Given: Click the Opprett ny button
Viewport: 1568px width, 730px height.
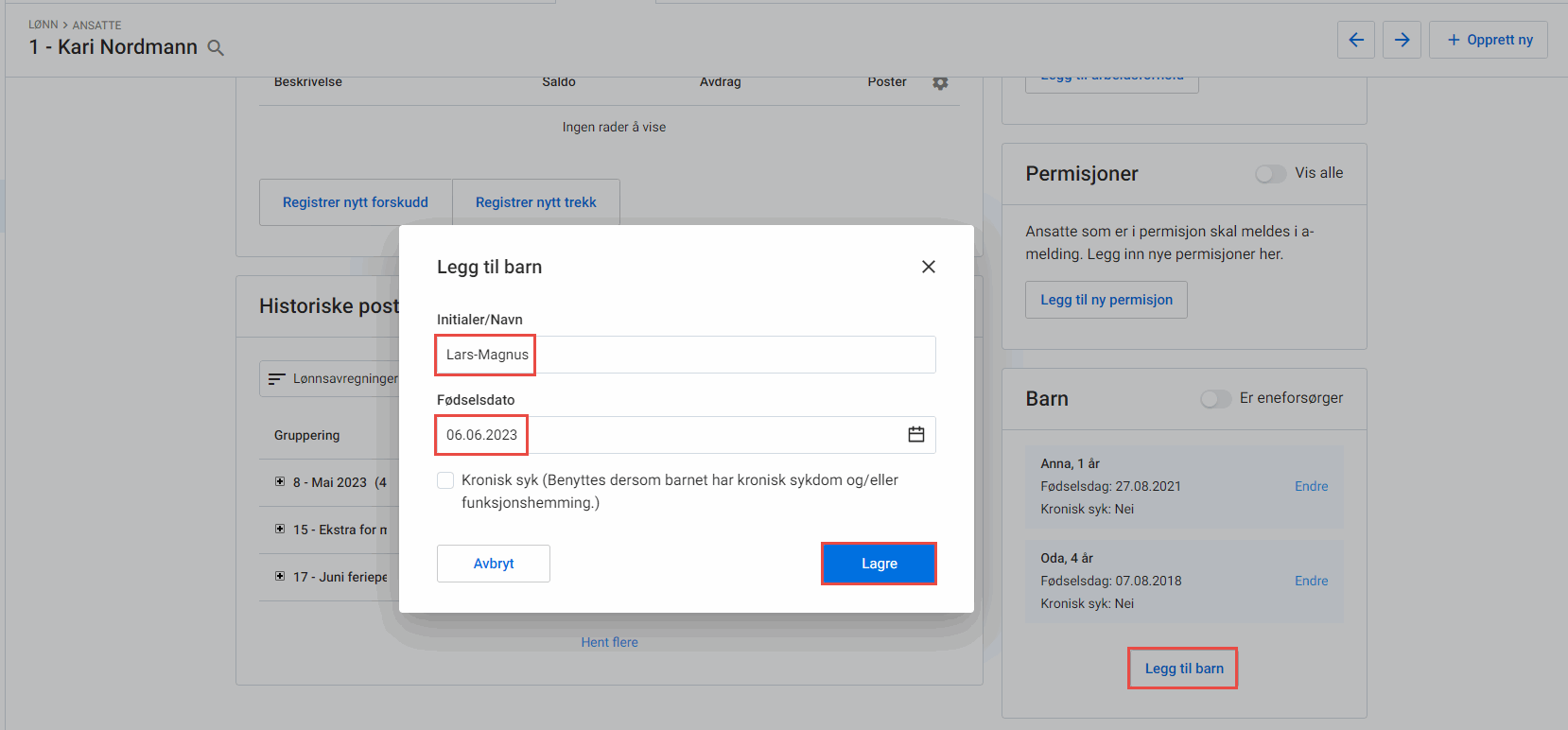Looking at the screenshot, I should pos(1489,40).
